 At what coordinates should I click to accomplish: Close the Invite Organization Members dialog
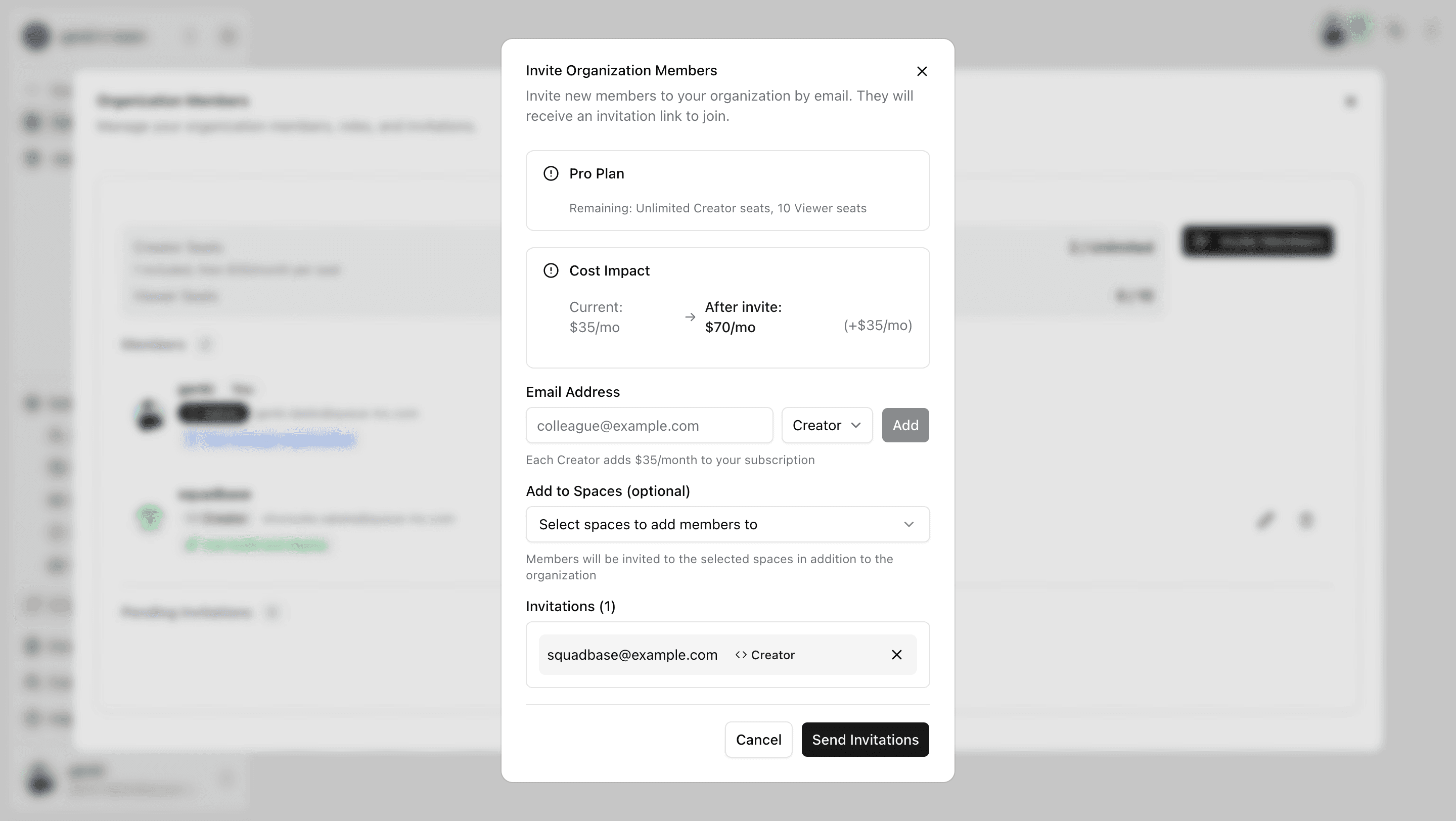coord(922,71)
